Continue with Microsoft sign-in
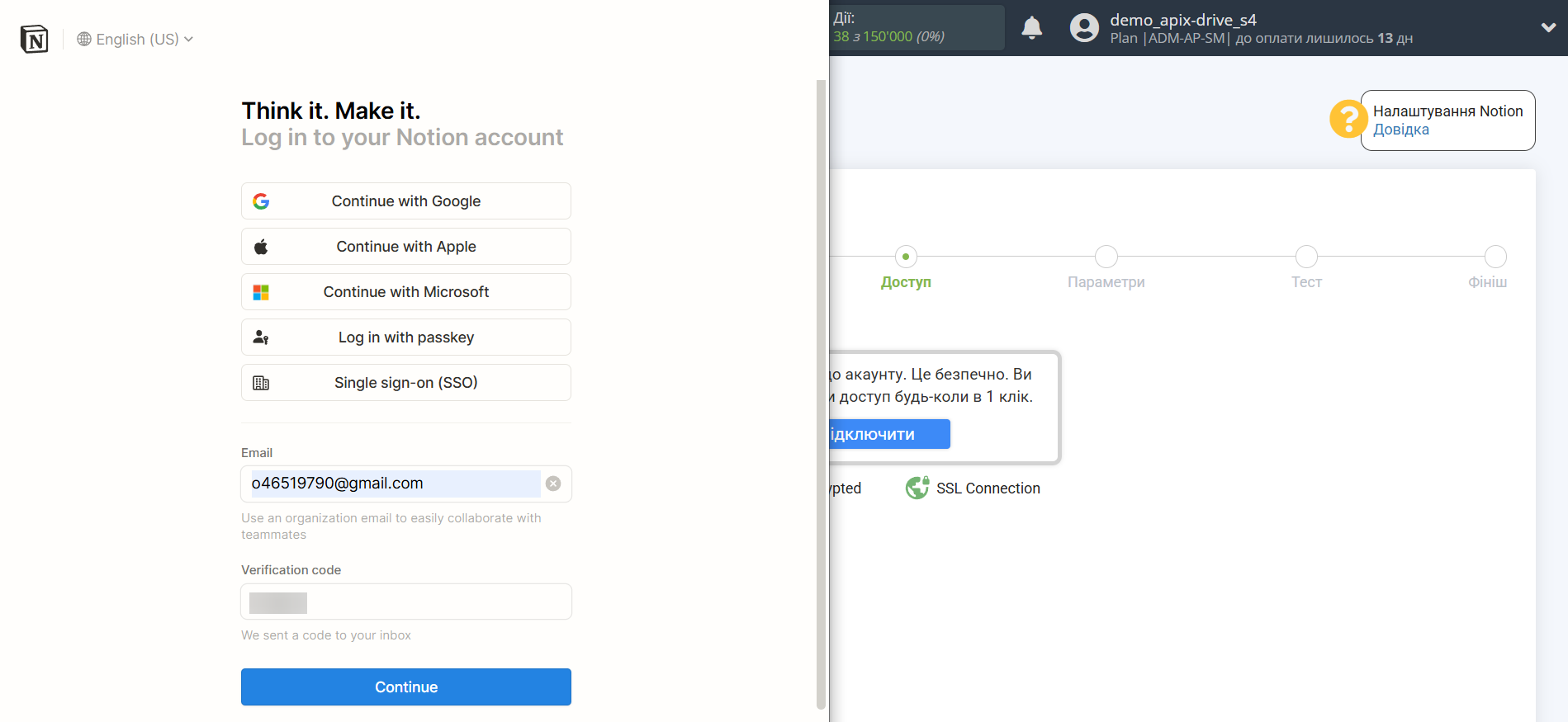The image size is (1568, 722). [x=406, y=291]
